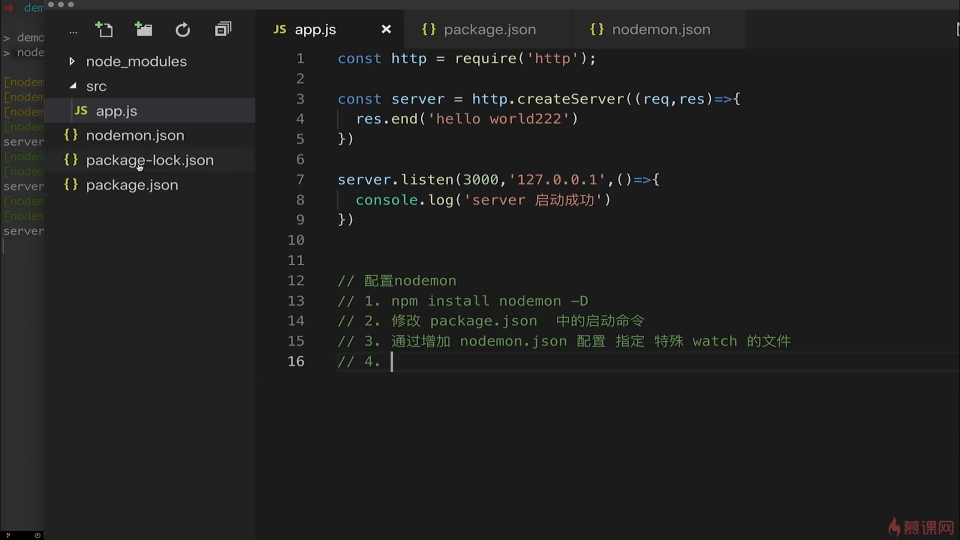The height and width of the screenshot is (540, 960).
Task: Click line number 7 in the gutter
Action: tap(299, 180)
